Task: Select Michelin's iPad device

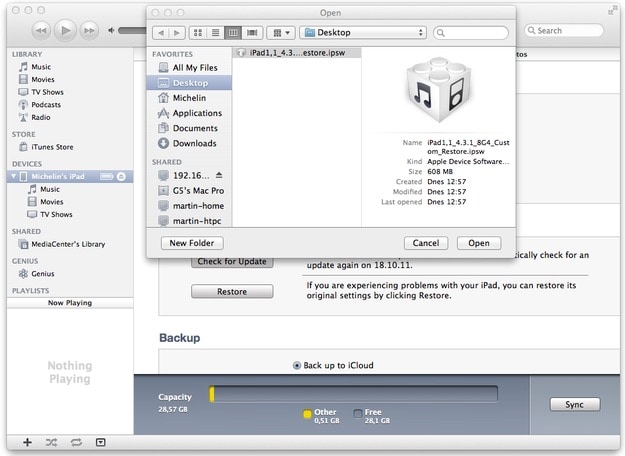Action: (70, 177)
